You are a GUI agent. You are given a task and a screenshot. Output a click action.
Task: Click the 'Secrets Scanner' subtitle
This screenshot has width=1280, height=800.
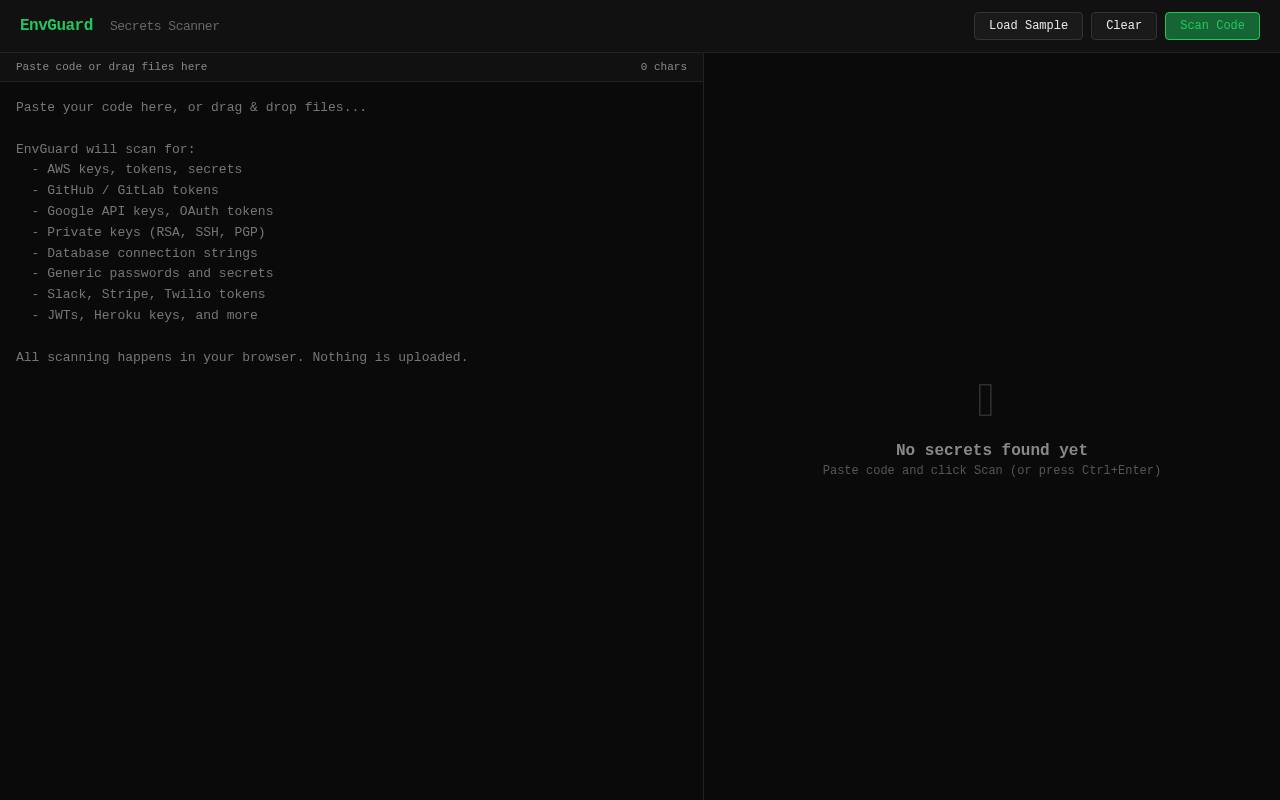(x=165, y=27)
